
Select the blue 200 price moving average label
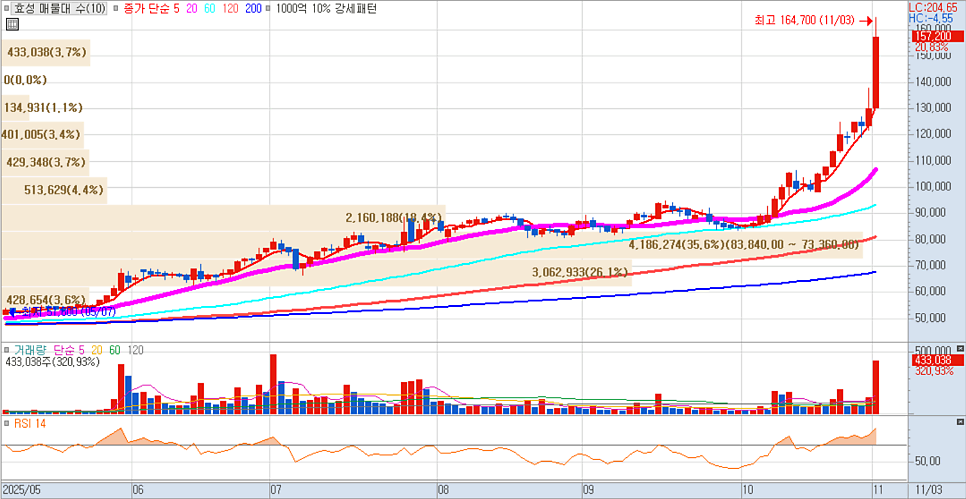pyautogui.click(x=254, y=9)
